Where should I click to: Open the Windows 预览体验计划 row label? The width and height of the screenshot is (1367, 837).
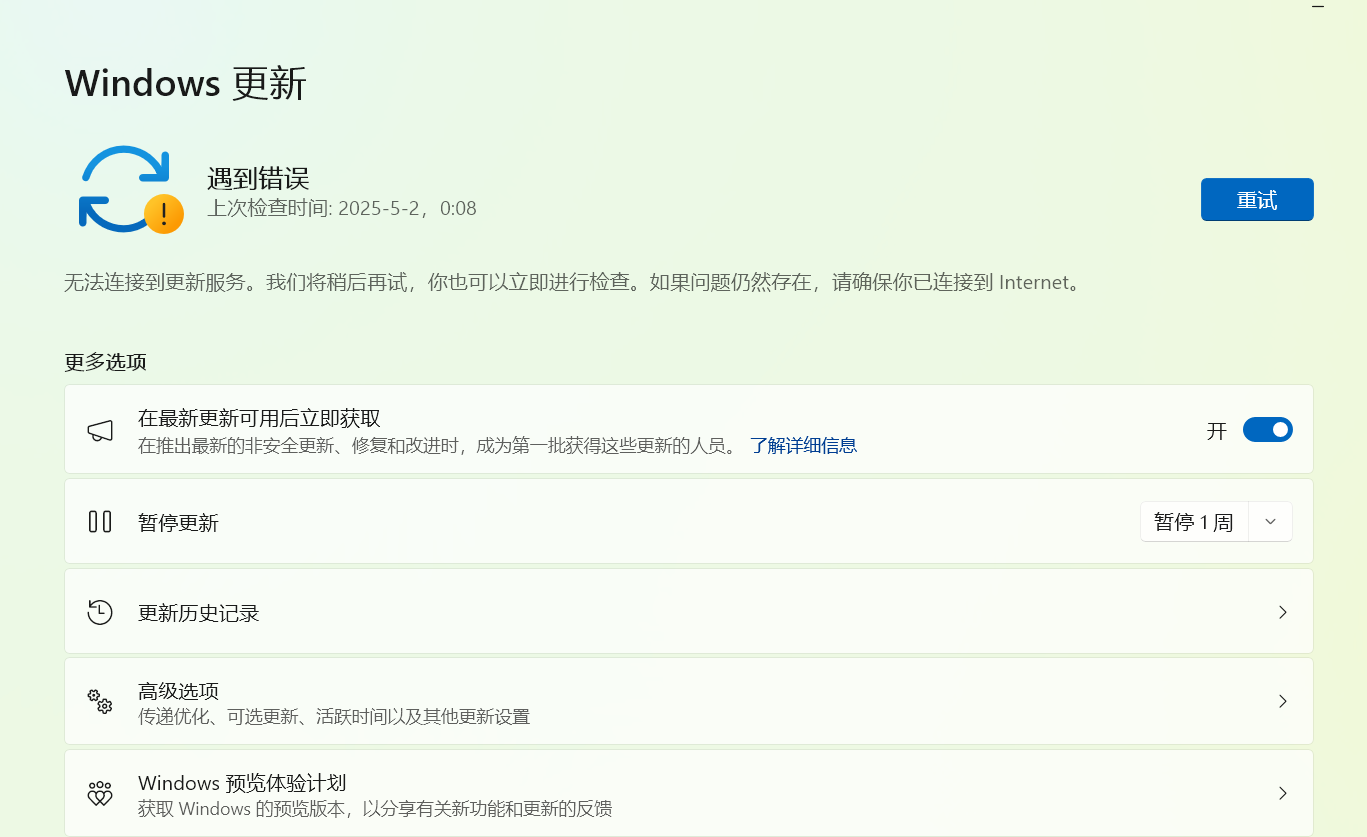coord(242,783)
